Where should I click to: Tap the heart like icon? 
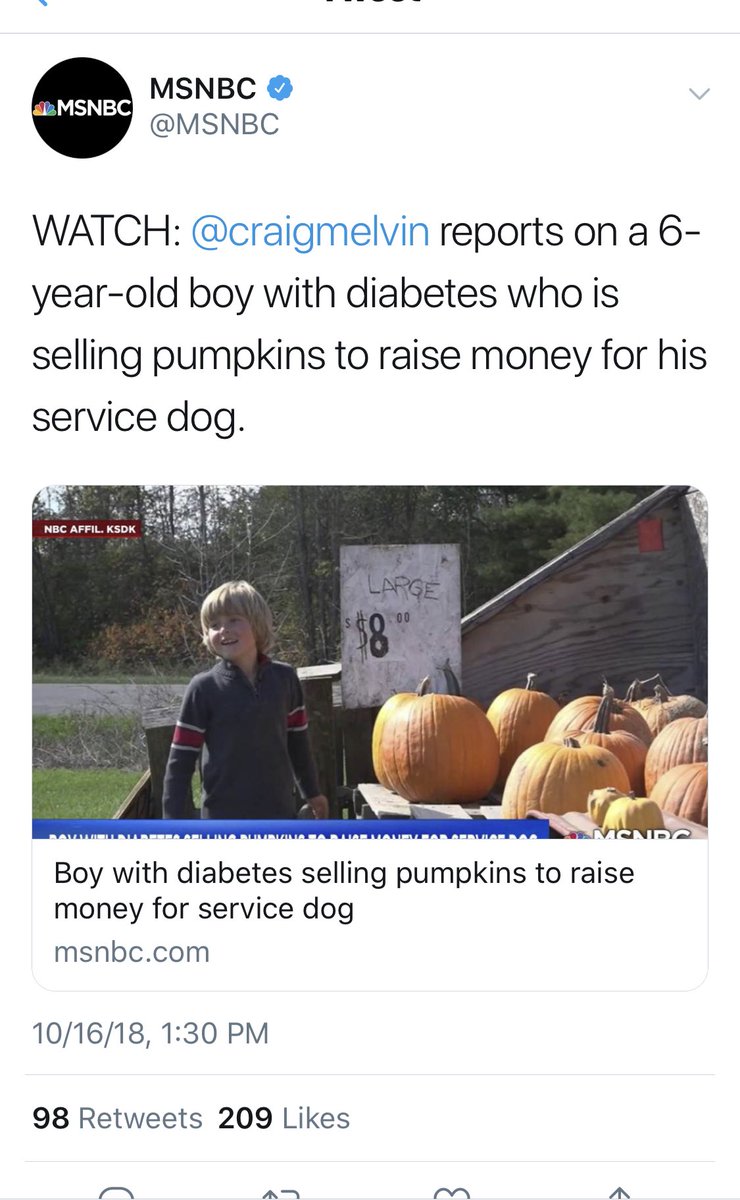tap(453, 1194)
